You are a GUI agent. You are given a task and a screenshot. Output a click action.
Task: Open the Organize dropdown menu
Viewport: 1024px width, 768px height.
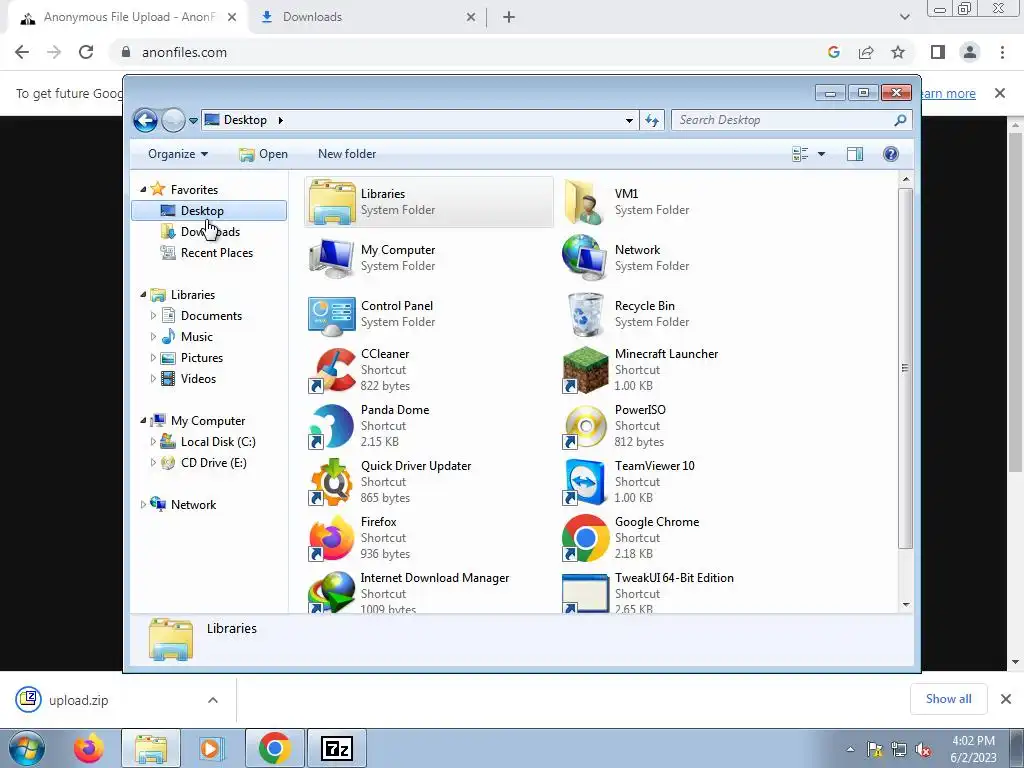[178, 154]
